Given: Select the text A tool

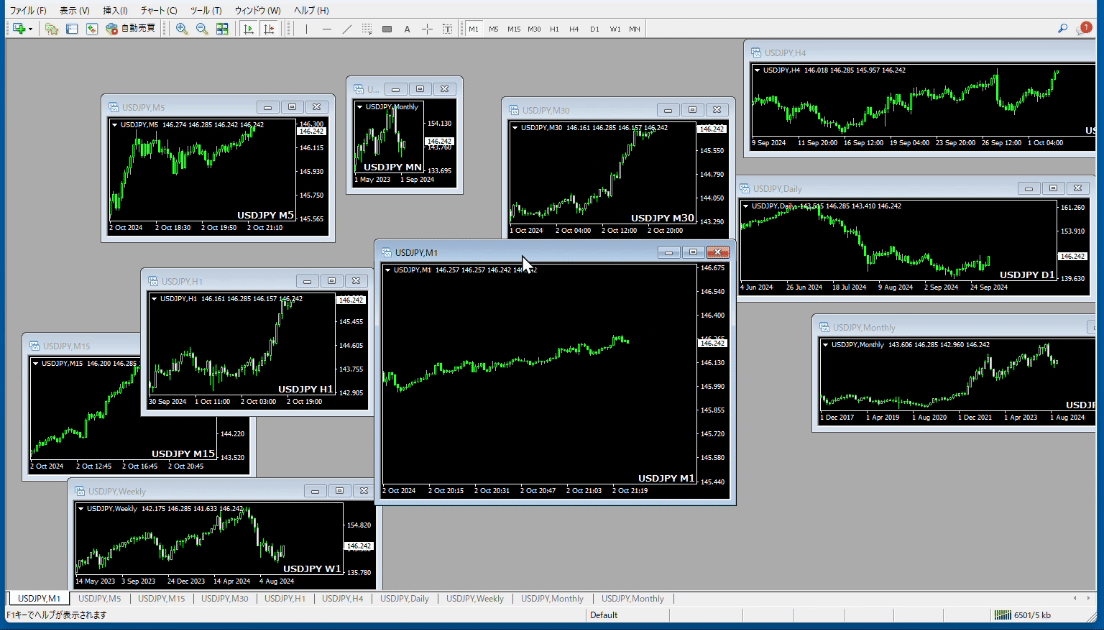Looking at the screenshot, I should tap(407, 29).
